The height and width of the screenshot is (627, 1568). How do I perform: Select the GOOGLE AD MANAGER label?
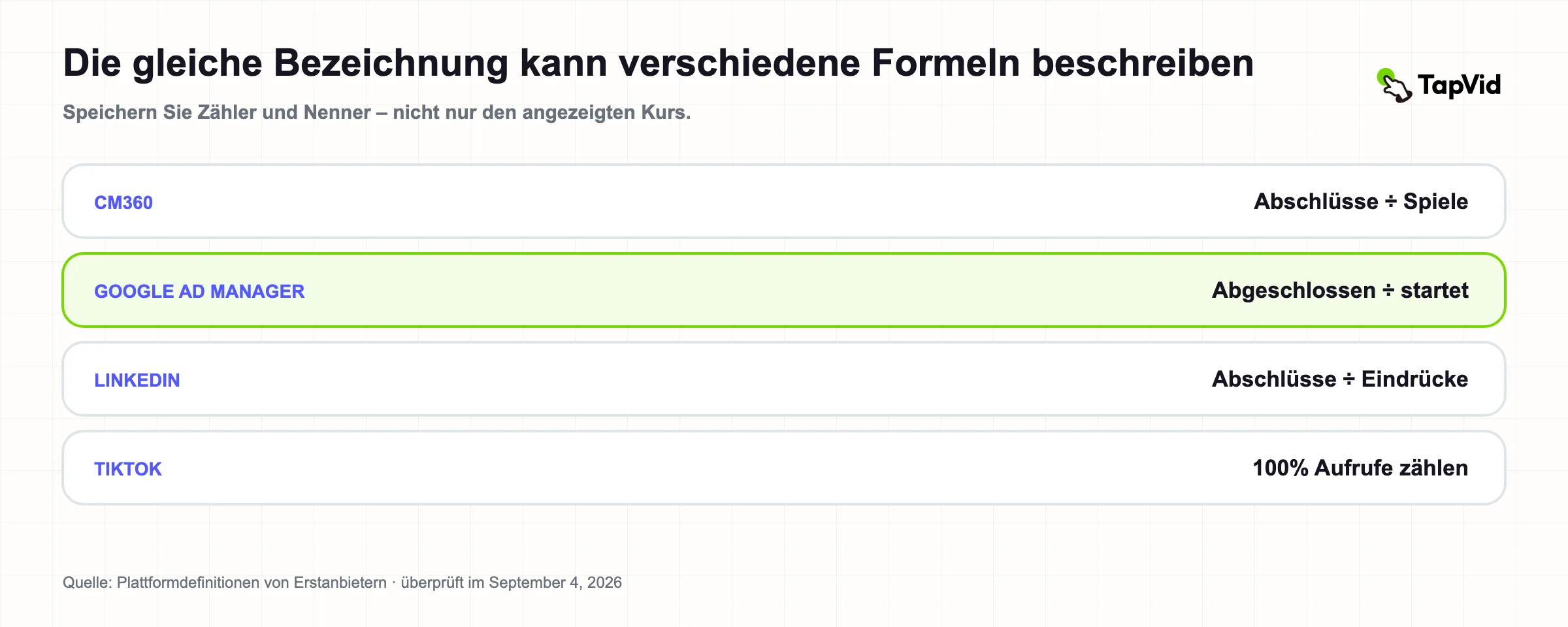click(x=199, y=291)
